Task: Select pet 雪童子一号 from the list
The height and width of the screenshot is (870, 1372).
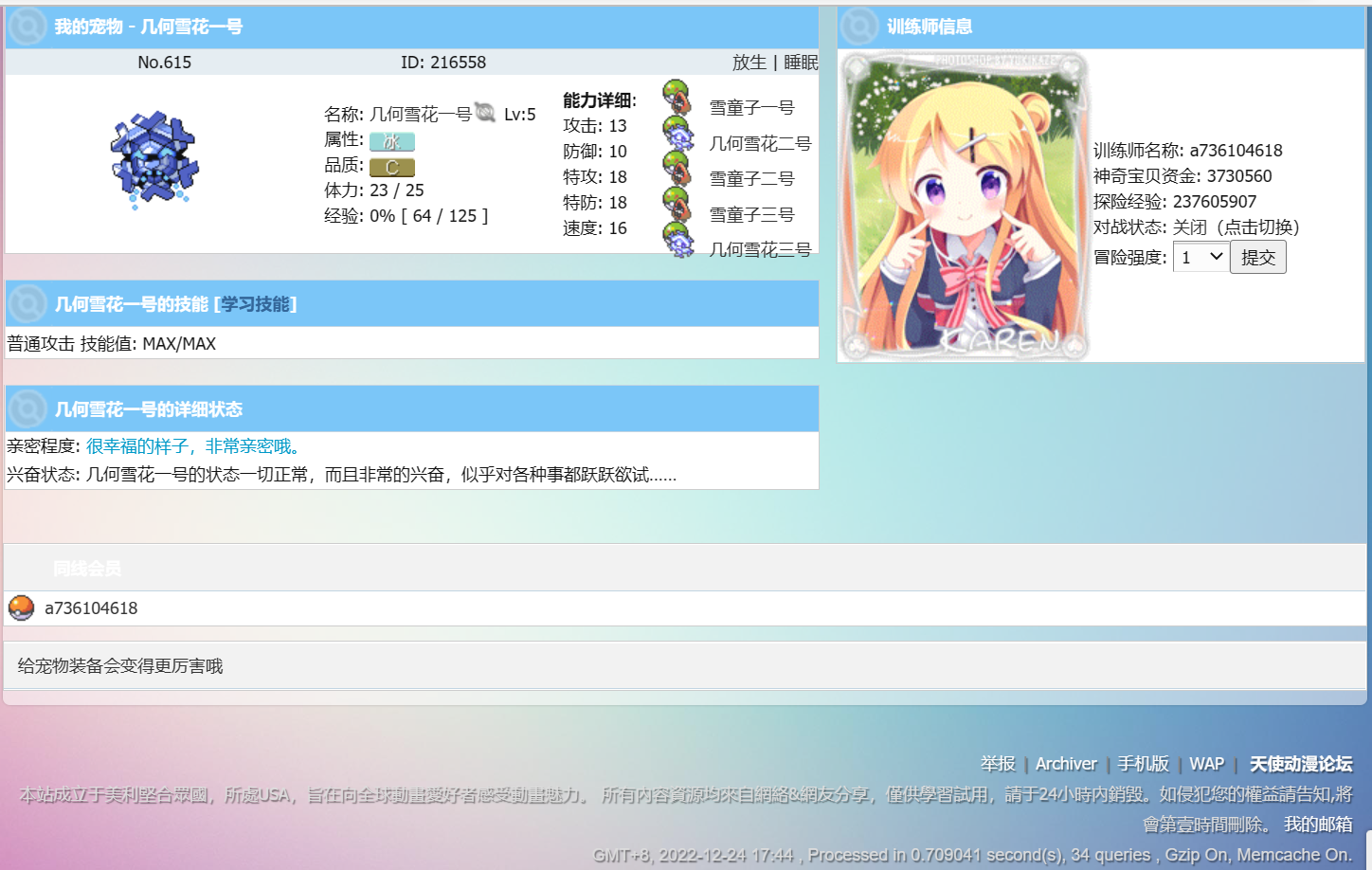Action: (751, 107)
